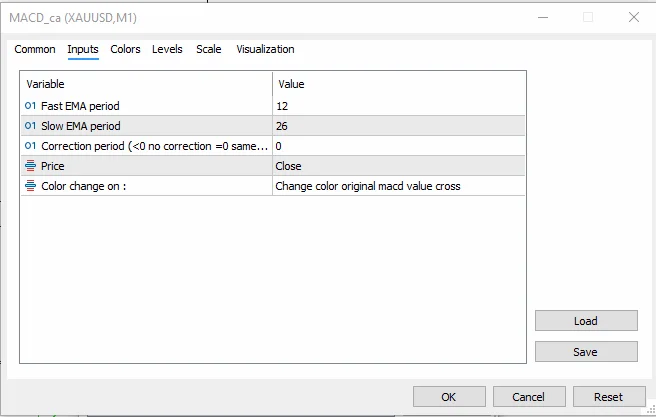656x417 pixels.
Task: Open the Colors tab
Action: point(125,49)
